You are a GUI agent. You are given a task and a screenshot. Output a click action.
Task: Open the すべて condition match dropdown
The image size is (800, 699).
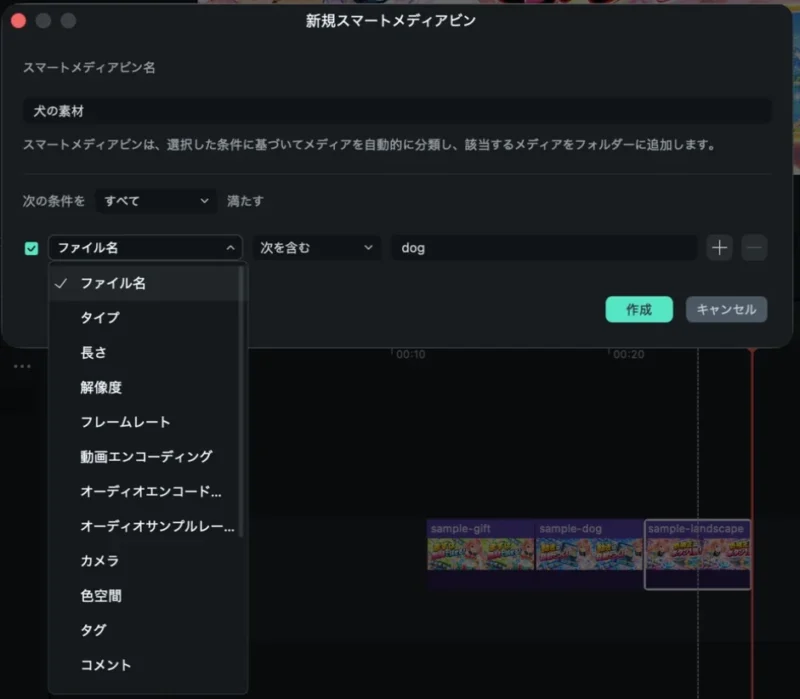tap(156, 201)
